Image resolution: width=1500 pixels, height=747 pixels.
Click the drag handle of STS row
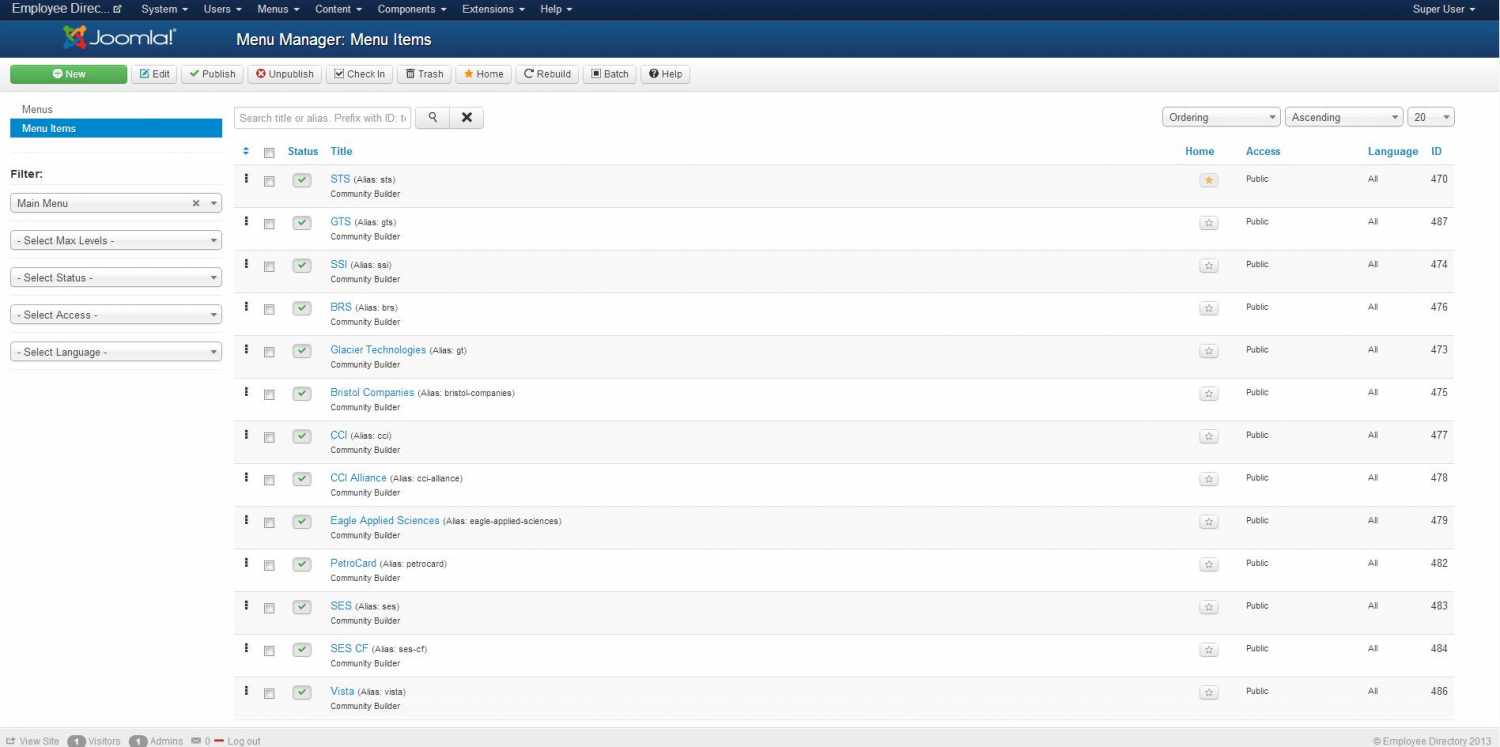coord(246,179)
